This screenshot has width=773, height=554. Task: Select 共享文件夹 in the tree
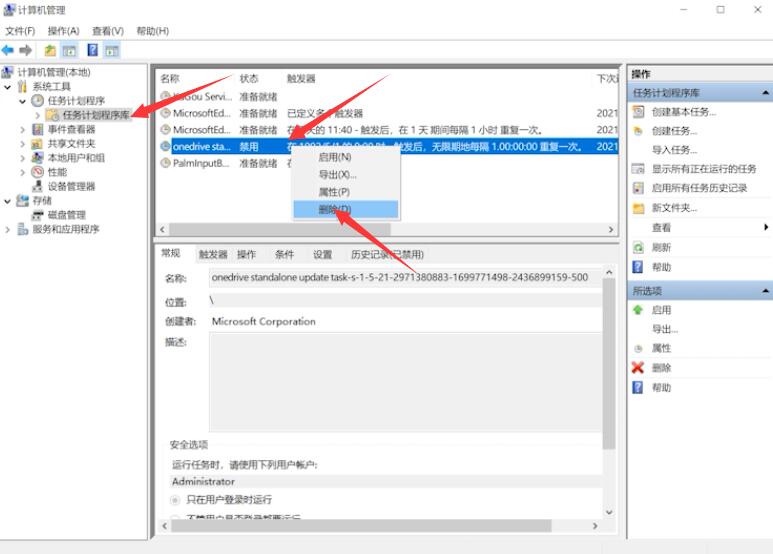71,143
